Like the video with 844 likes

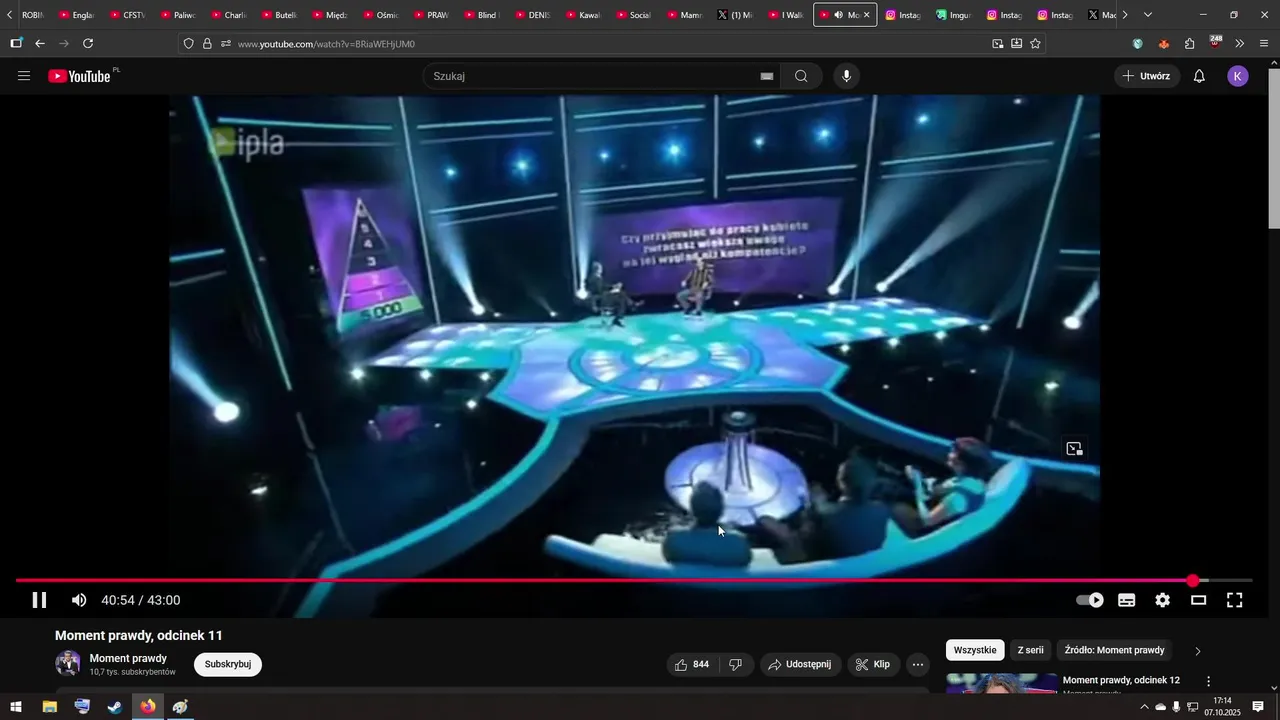(692, 664)
